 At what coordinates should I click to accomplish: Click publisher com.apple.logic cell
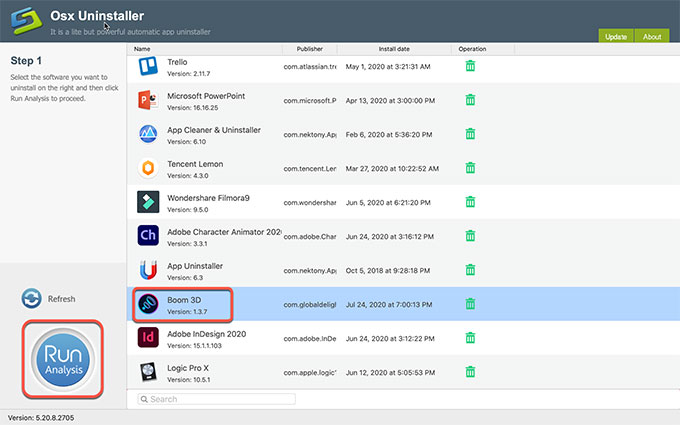point(310,373)
